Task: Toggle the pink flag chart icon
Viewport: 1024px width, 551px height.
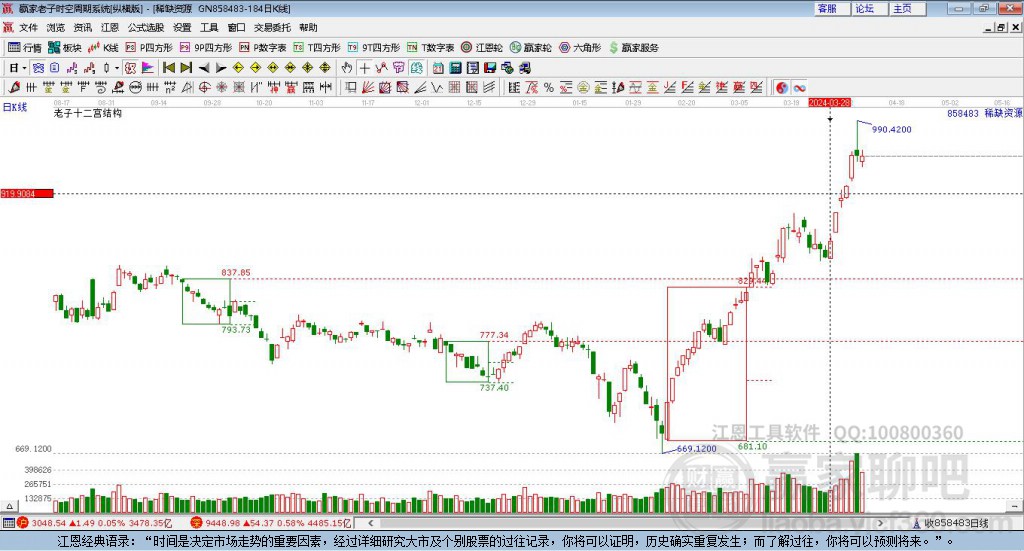Action: click(x=148, y=68)
